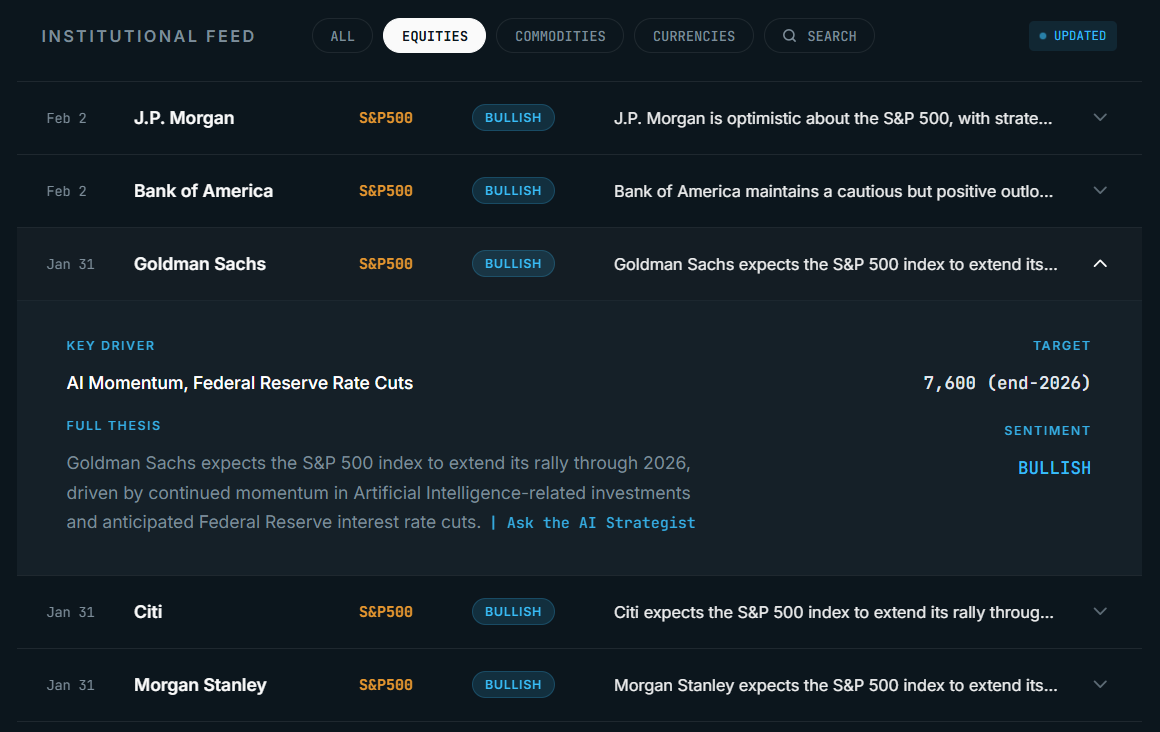Open the SEARCH field
Screen dimensions: 1160x732
pos(819,36)
